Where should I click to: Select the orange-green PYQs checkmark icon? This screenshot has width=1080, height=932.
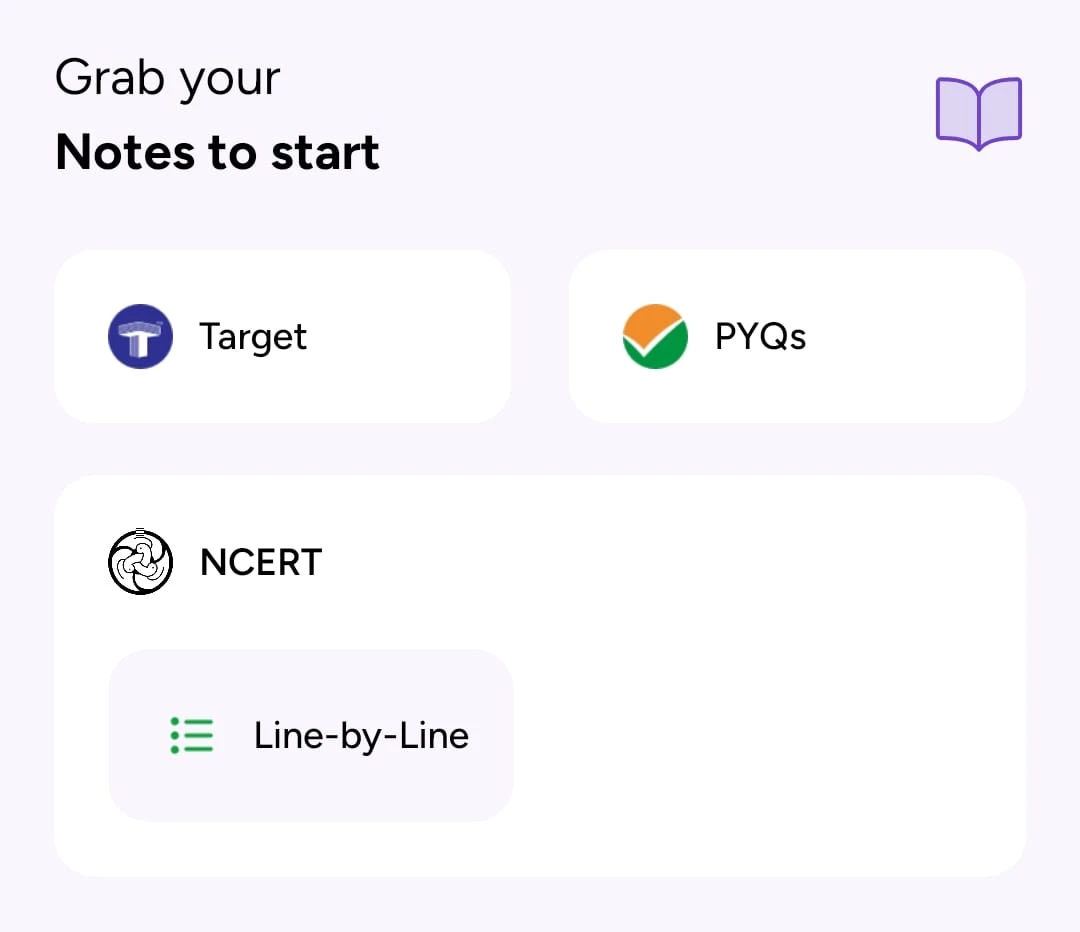tap(655, 336)
